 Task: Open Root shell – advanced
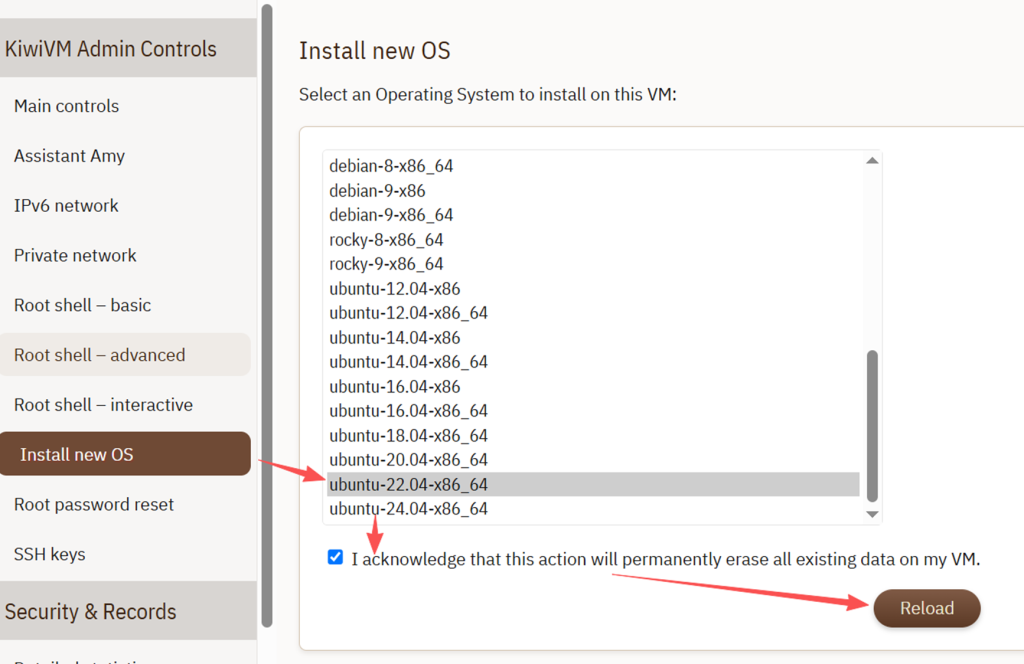99,355
